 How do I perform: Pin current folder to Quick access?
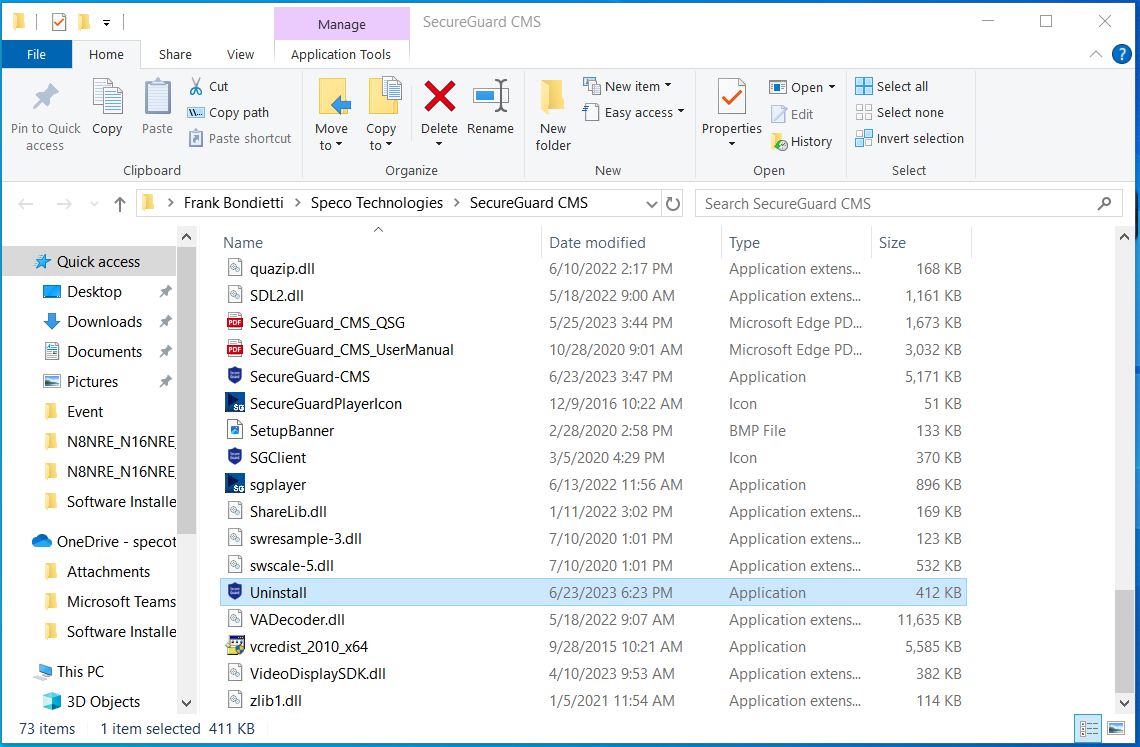pyautogui.click(x=45, y=112)
